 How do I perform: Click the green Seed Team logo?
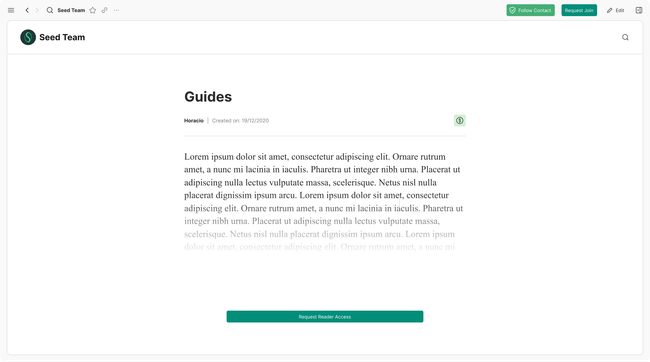click(x=28, y=37)
